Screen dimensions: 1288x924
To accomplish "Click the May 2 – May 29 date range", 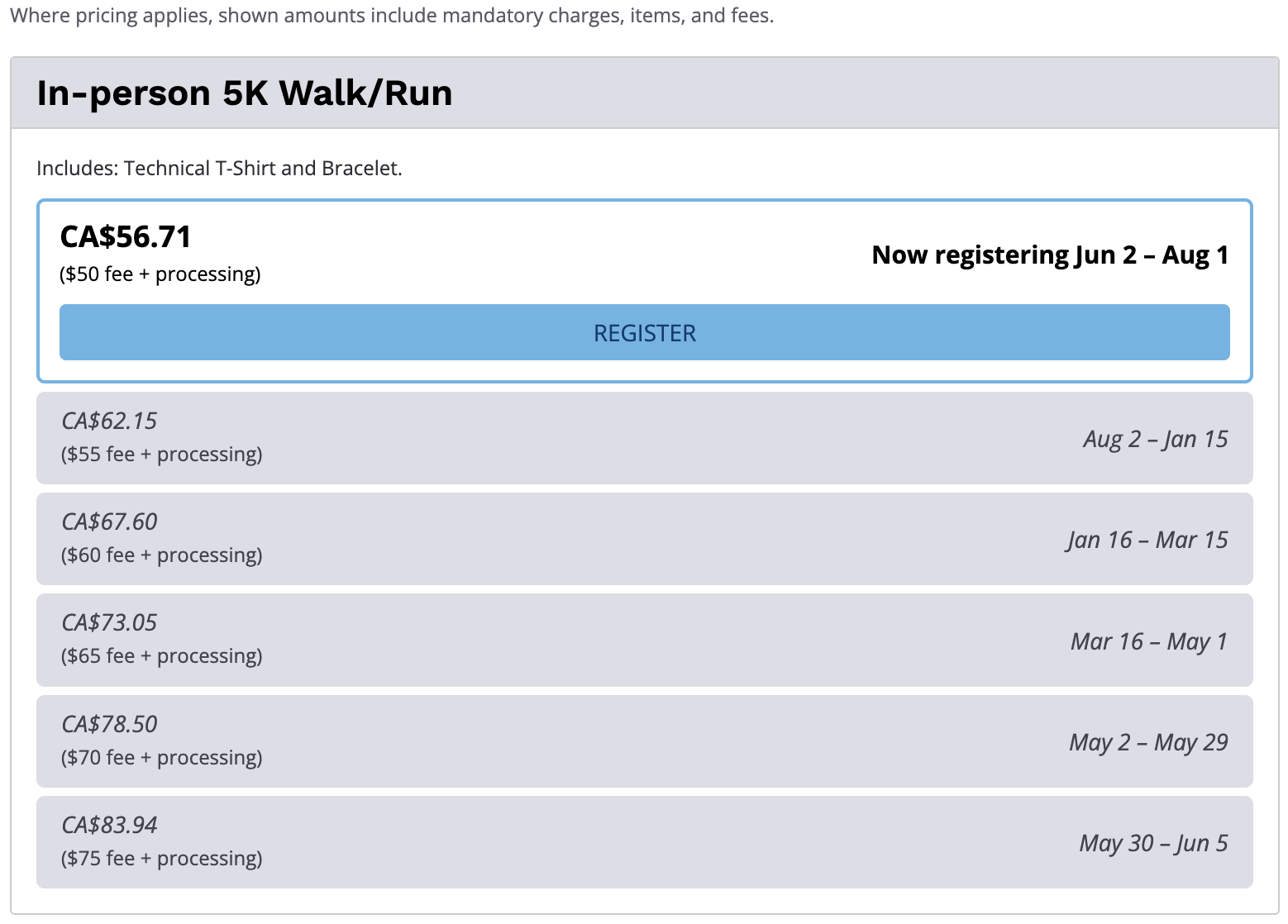I will coord(1148,742).
